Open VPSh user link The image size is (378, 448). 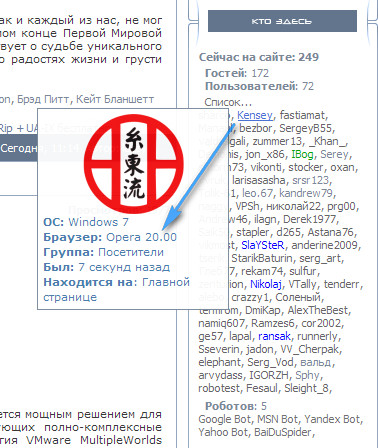(x=247, y=206)
